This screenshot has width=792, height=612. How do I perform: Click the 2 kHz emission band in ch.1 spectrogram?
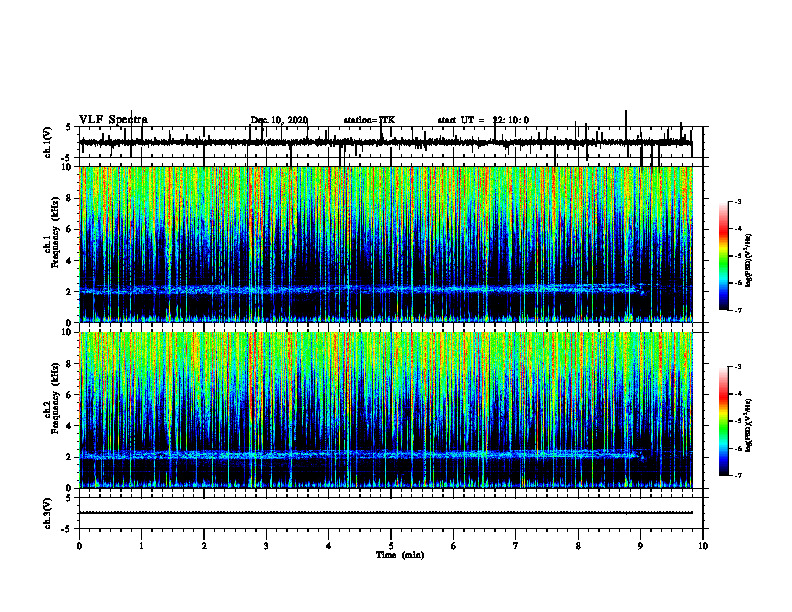[359, 289]
